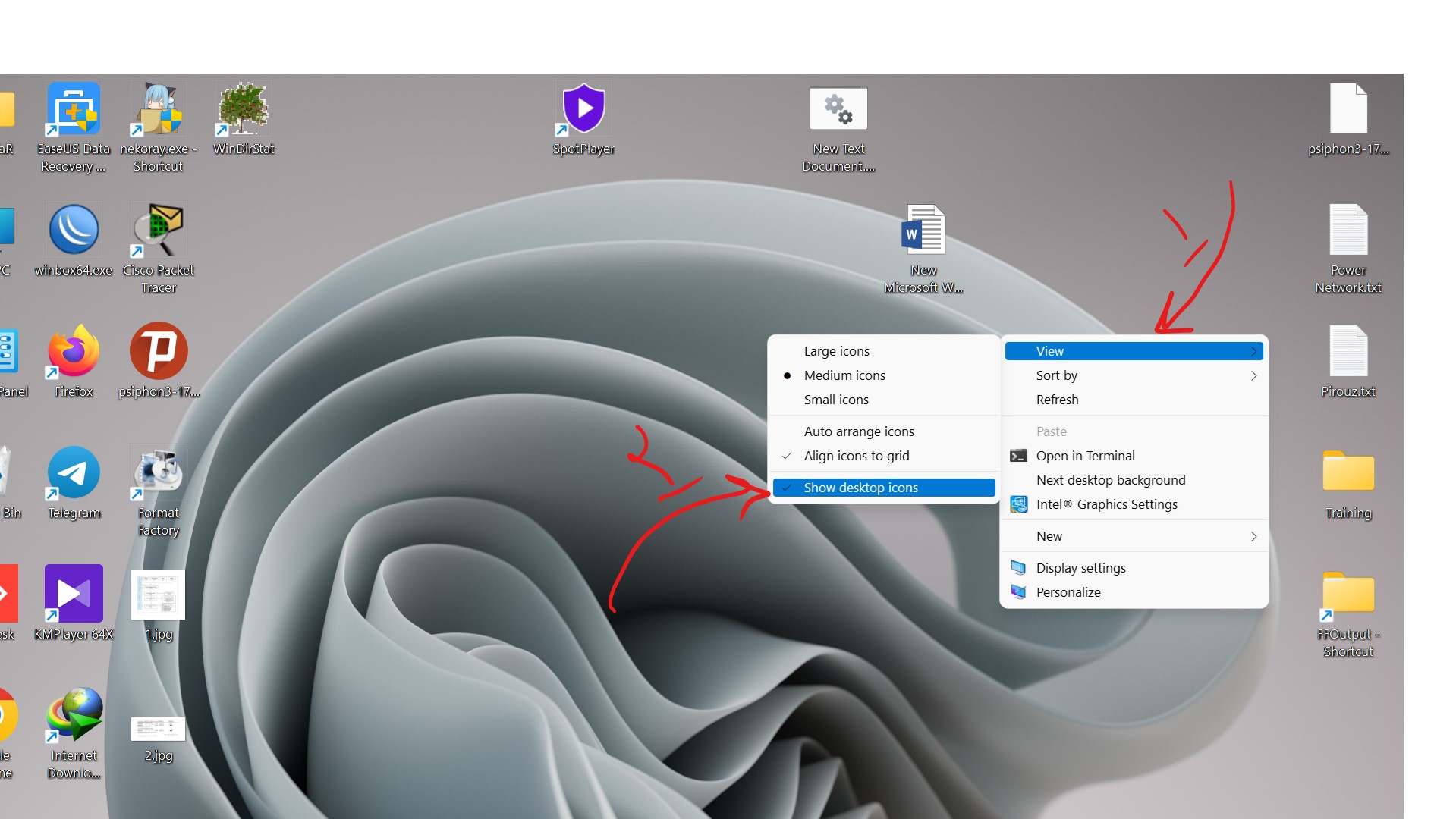Click Open in Terminal
Screen dimensions: 1456x819
click(1134, 456)
